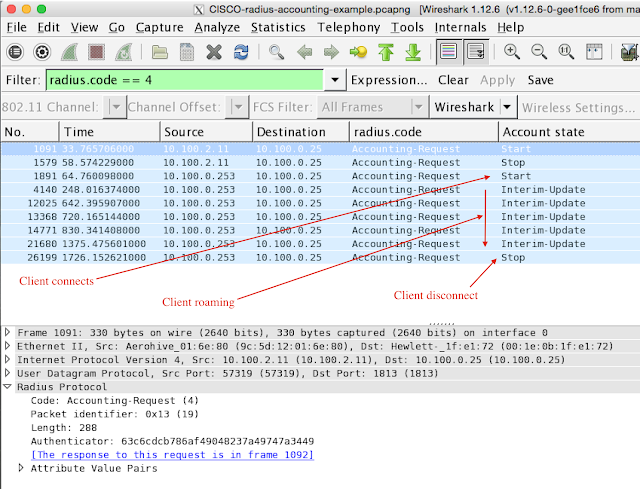Open the capture interfaces list icon
The image size is (640, 489).
[16, 52]
